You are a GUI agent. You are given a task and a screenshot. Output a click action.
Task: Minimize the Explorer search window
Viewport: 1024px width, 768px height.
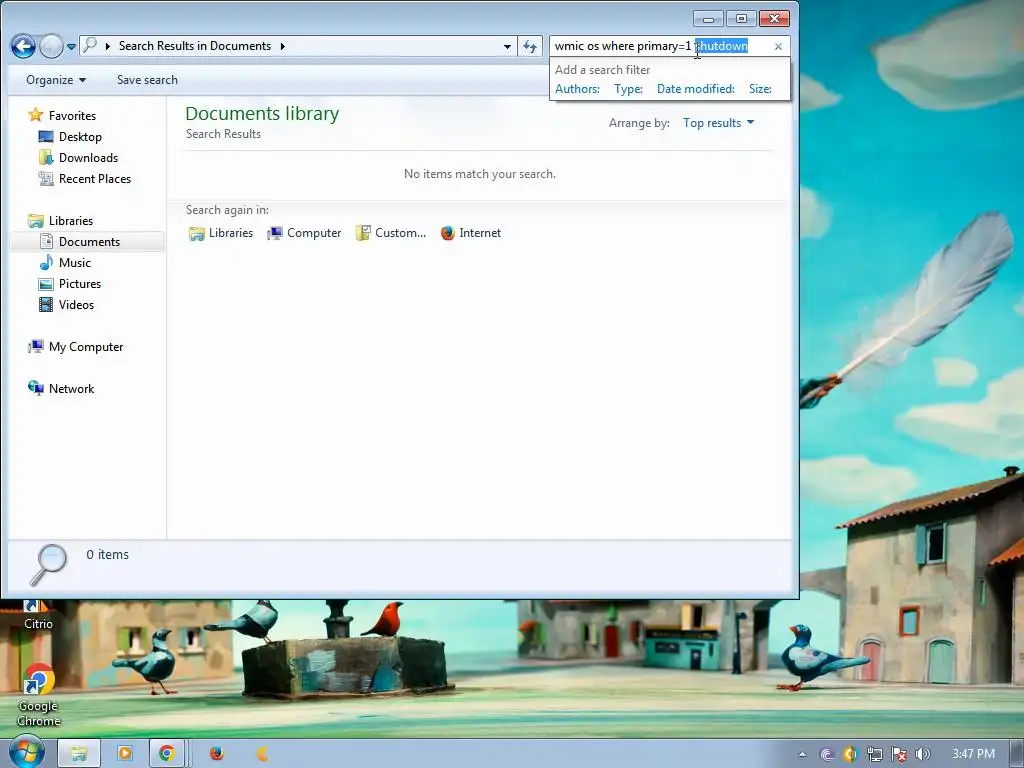click(x=709, y=18)
